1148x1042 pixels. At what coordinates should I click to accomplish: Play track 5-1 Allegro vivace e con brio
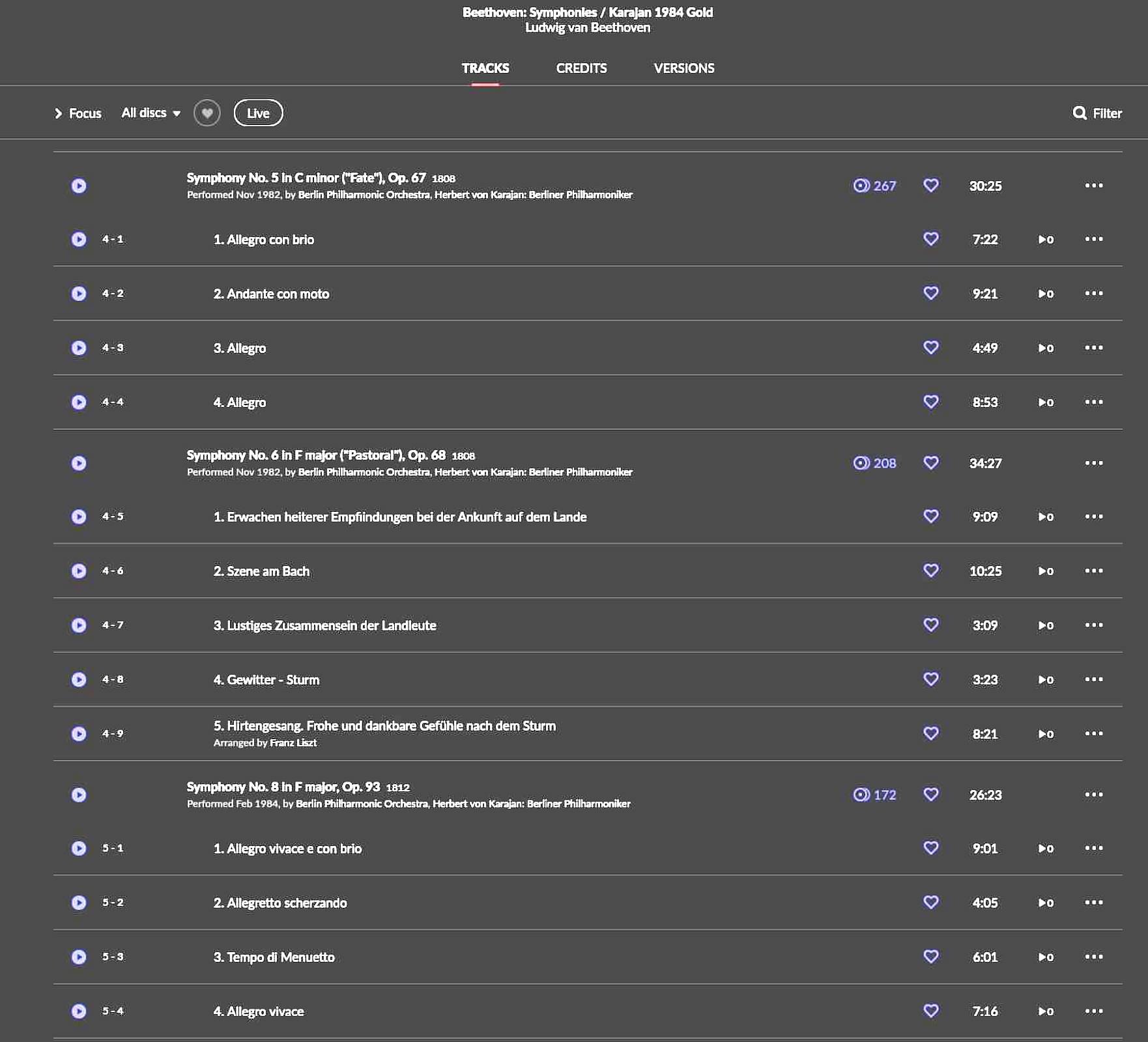point(79,849)
